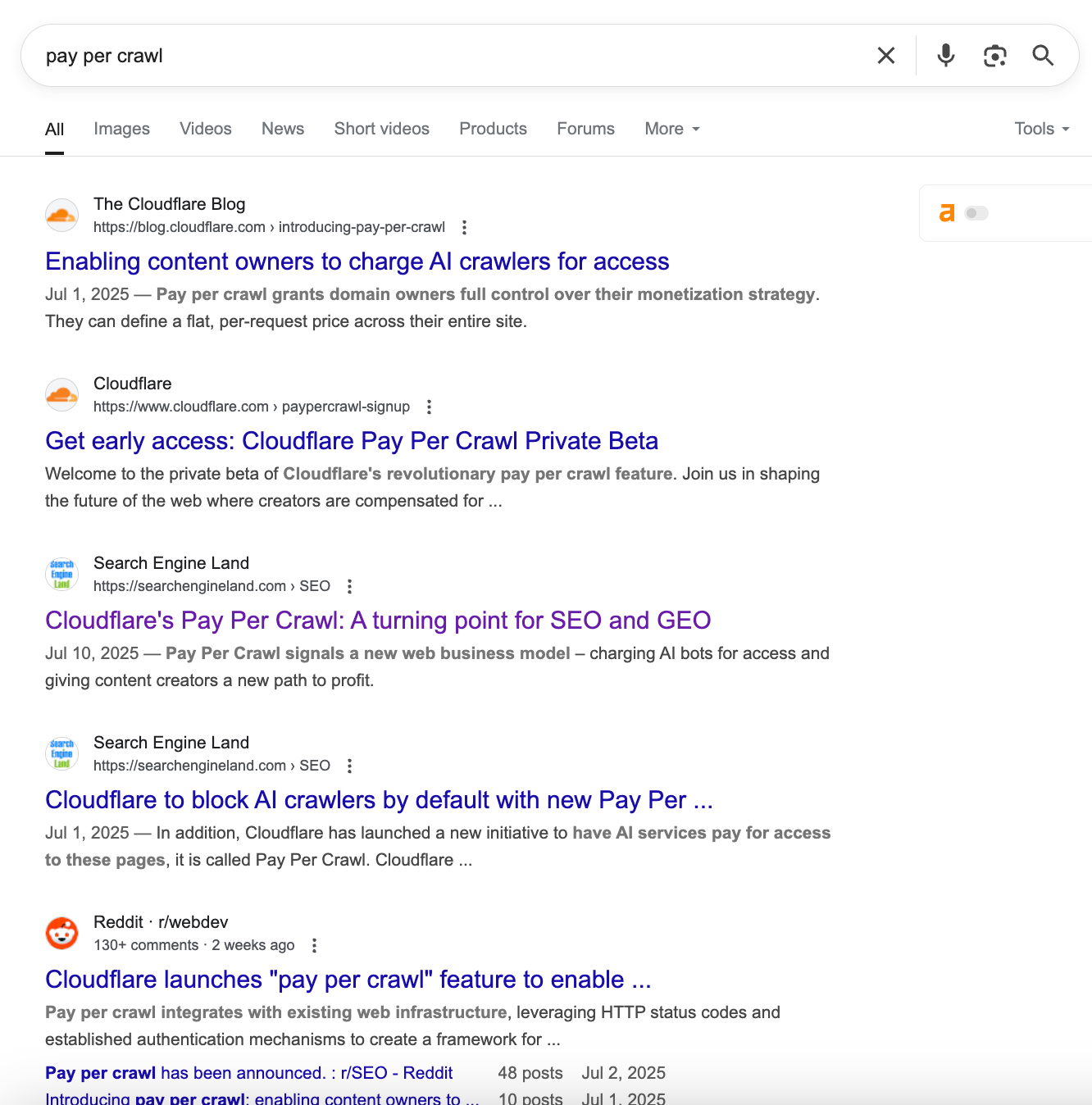
Task: Expand the More search categories menu
Action: click(x=671, y=129)
